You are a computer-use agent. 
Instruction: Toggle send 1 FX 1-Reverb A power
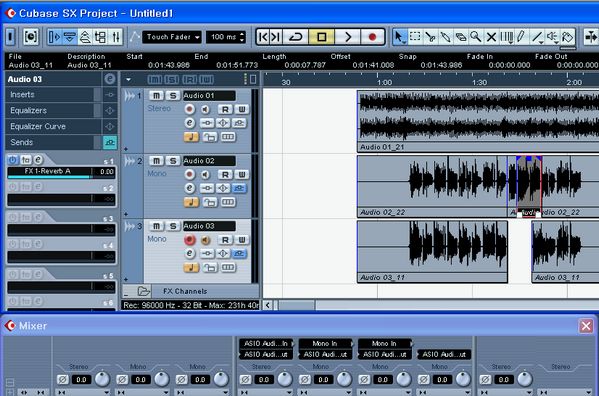13,160
